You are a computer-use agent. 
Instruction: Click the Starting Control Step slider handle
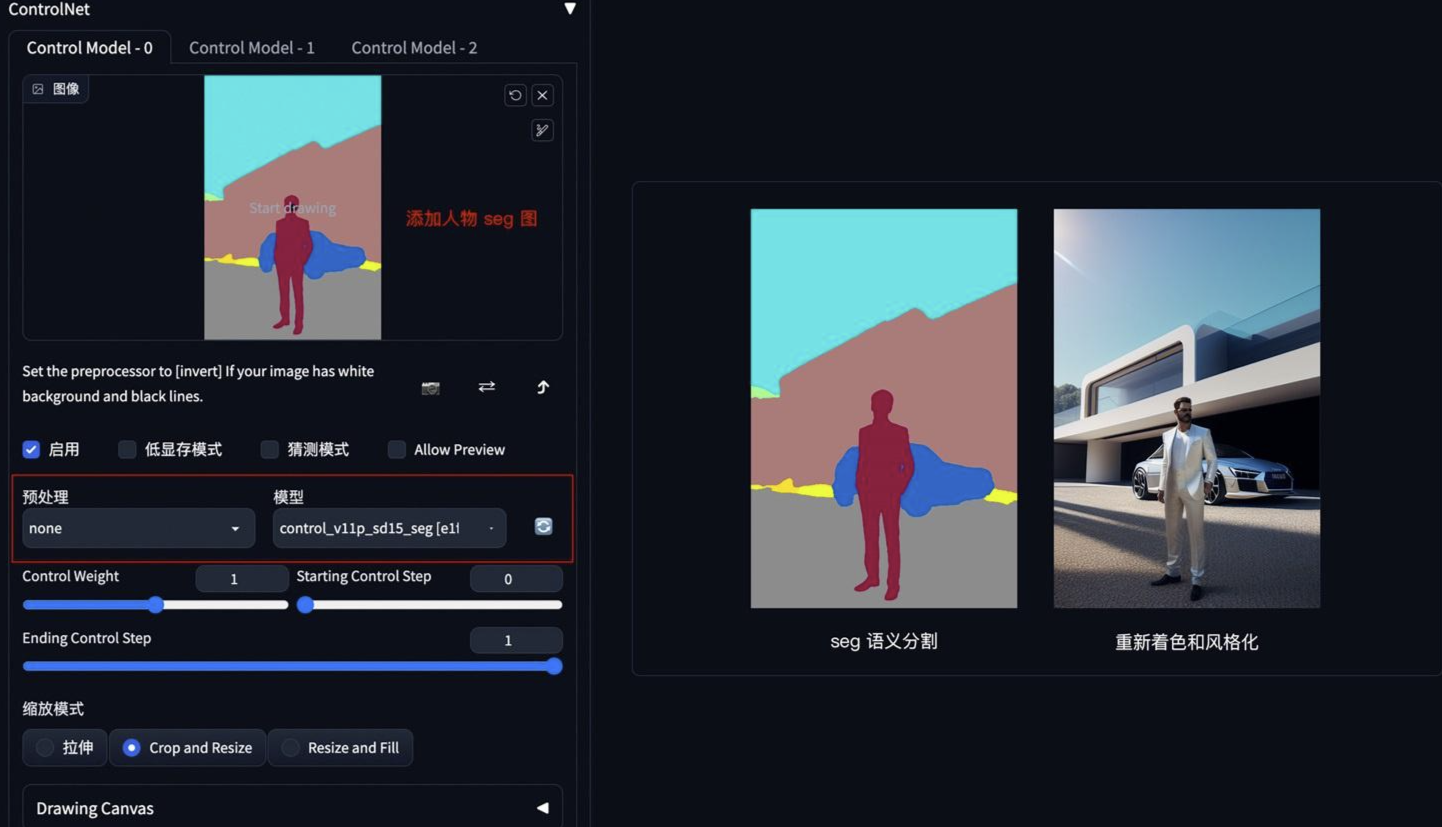(x=305, y=604)
